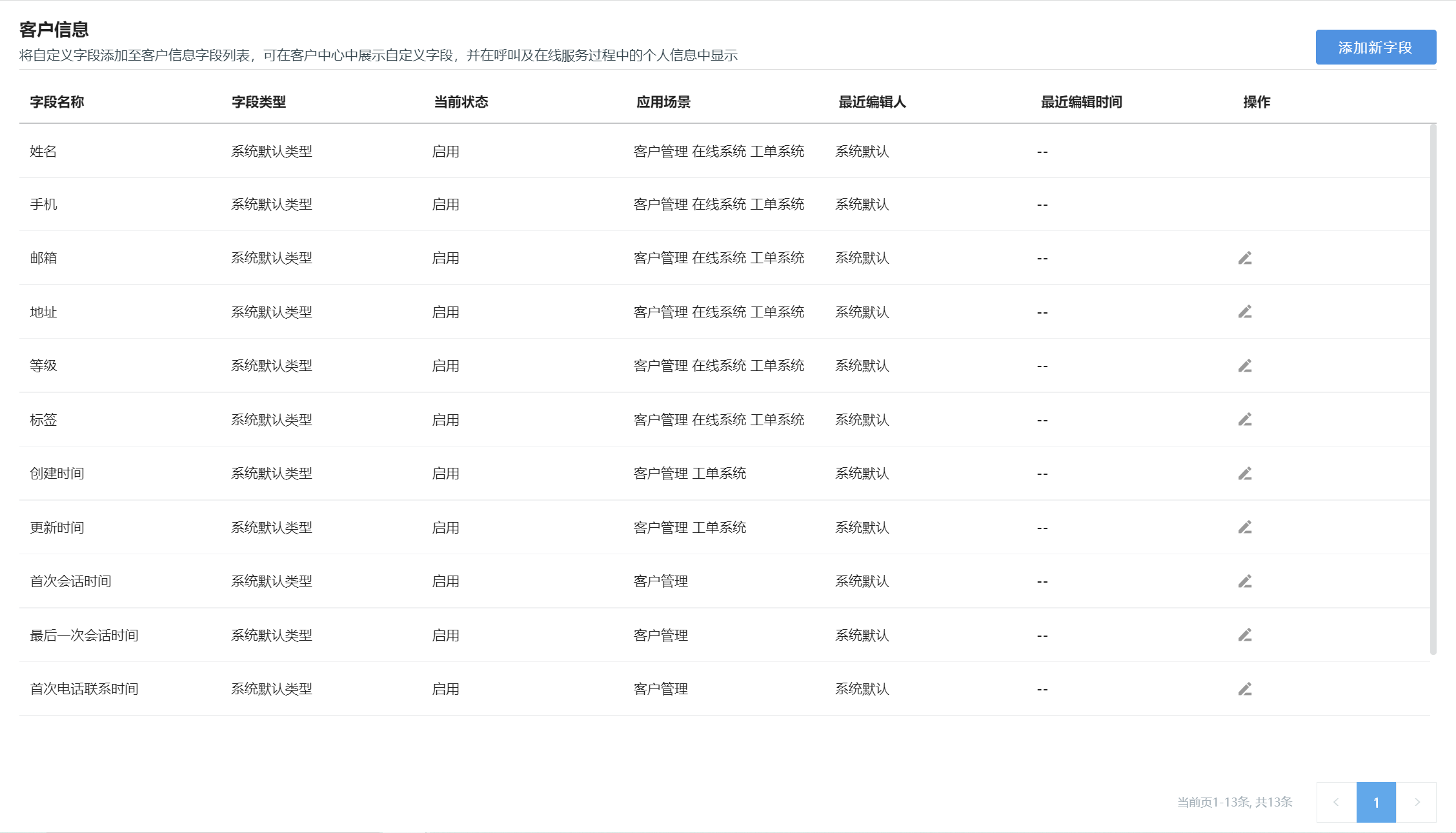Click the edit pencil for 邮箱 row
Image resolution: width=1456 pixels, height=833 pixels.
point(1245,258)
